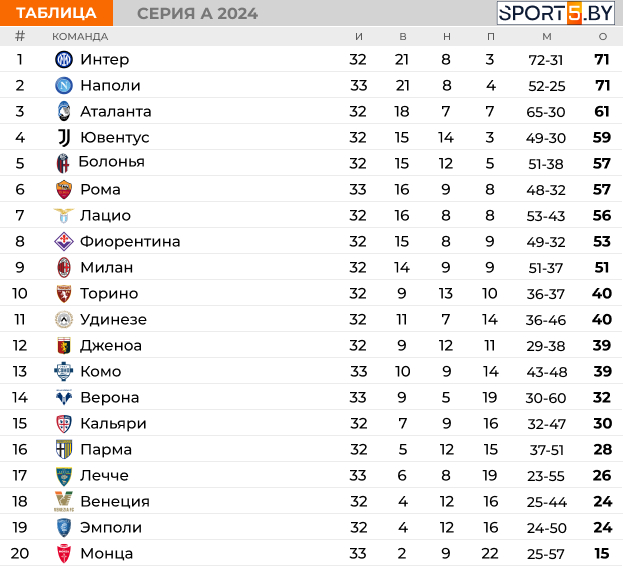623x566 pixels.
Task: Click the Napoli club logo
Action: tap(64, 85)
